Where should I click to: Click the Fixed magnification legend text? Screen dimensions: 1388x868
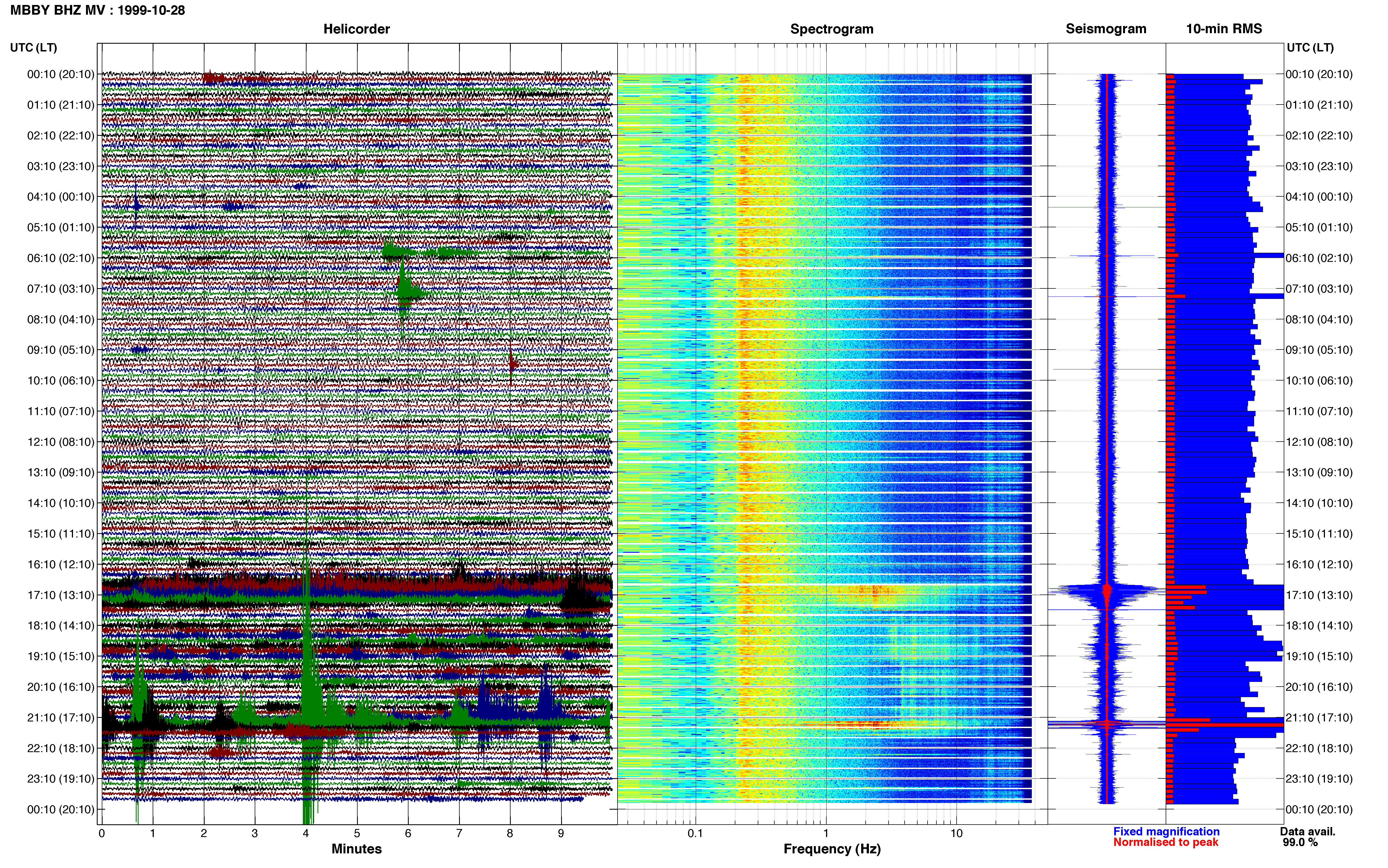1166,831
